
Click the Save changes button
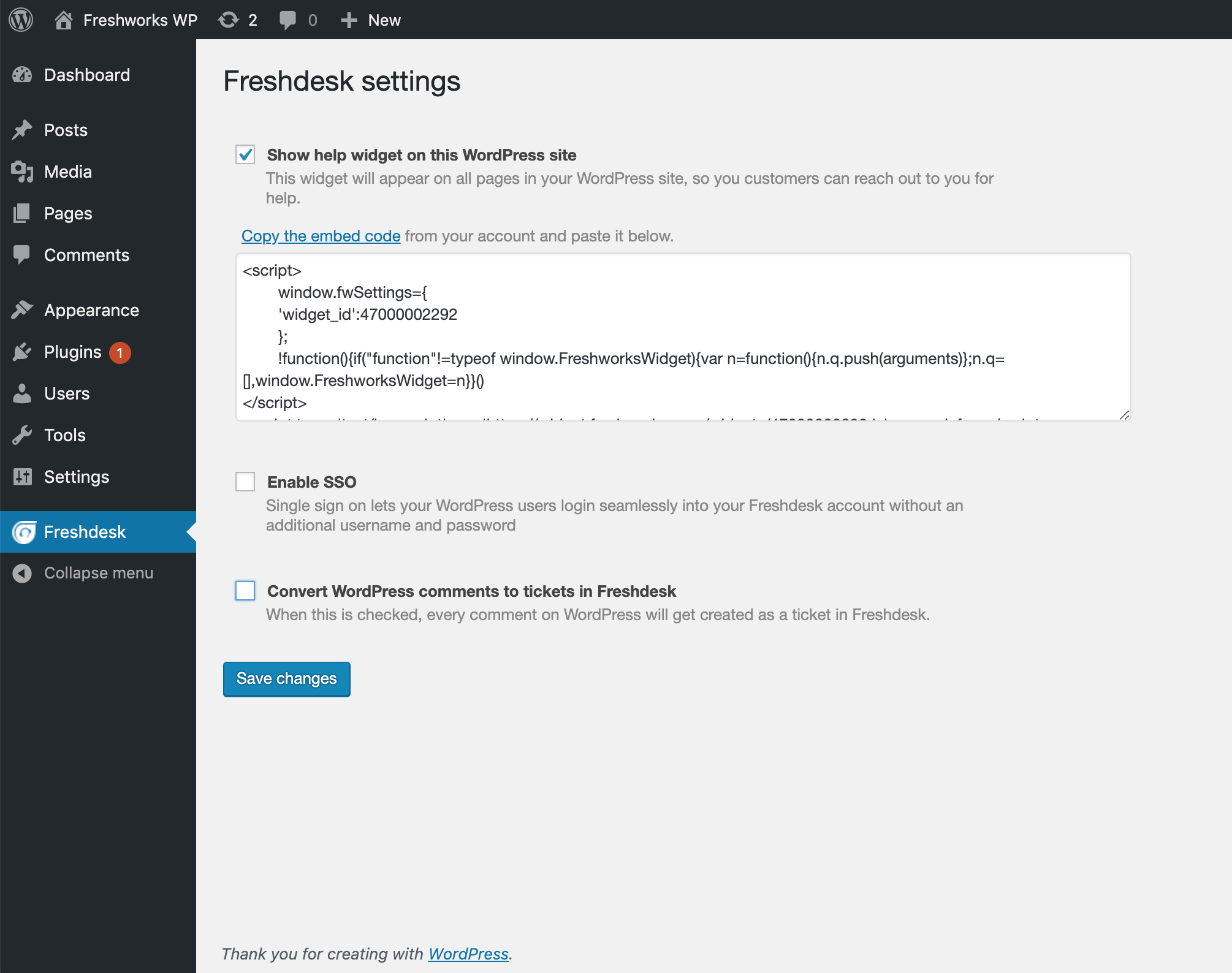click(286, 679)
